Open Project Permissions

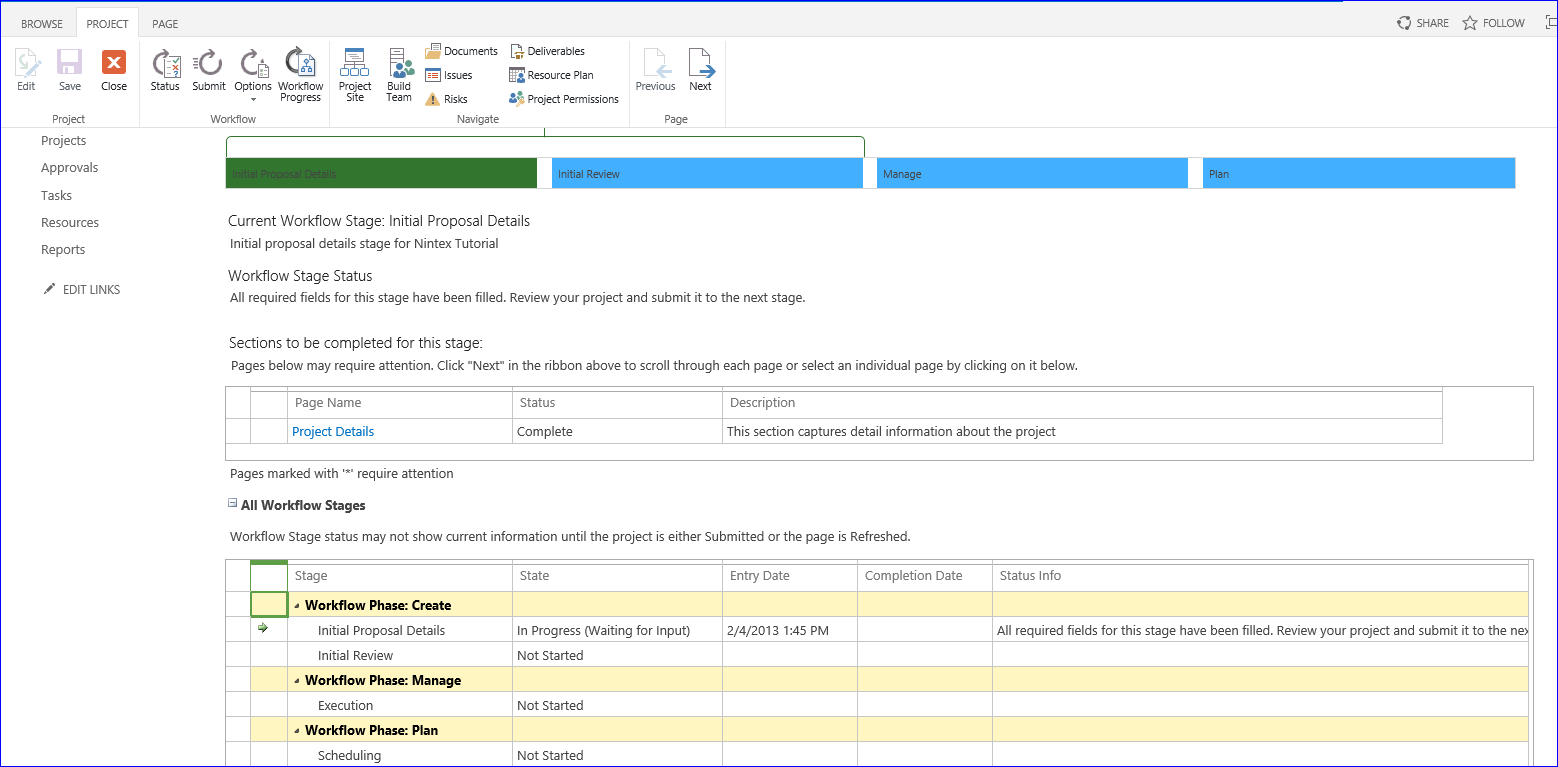point(564,99)
